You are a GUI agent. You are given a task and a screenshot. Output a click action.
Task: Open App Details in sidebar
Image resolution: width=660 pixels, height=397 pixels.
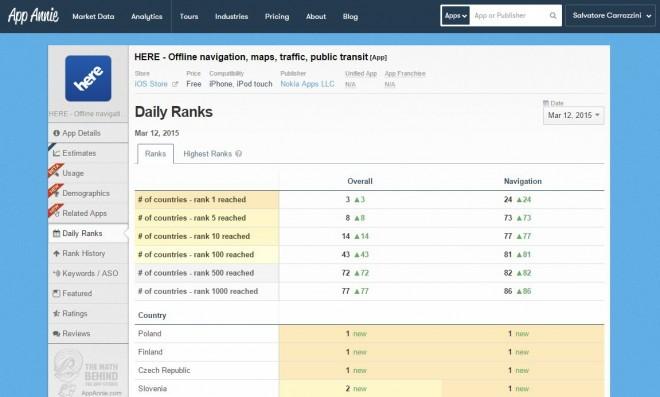[x=88, y=133]
